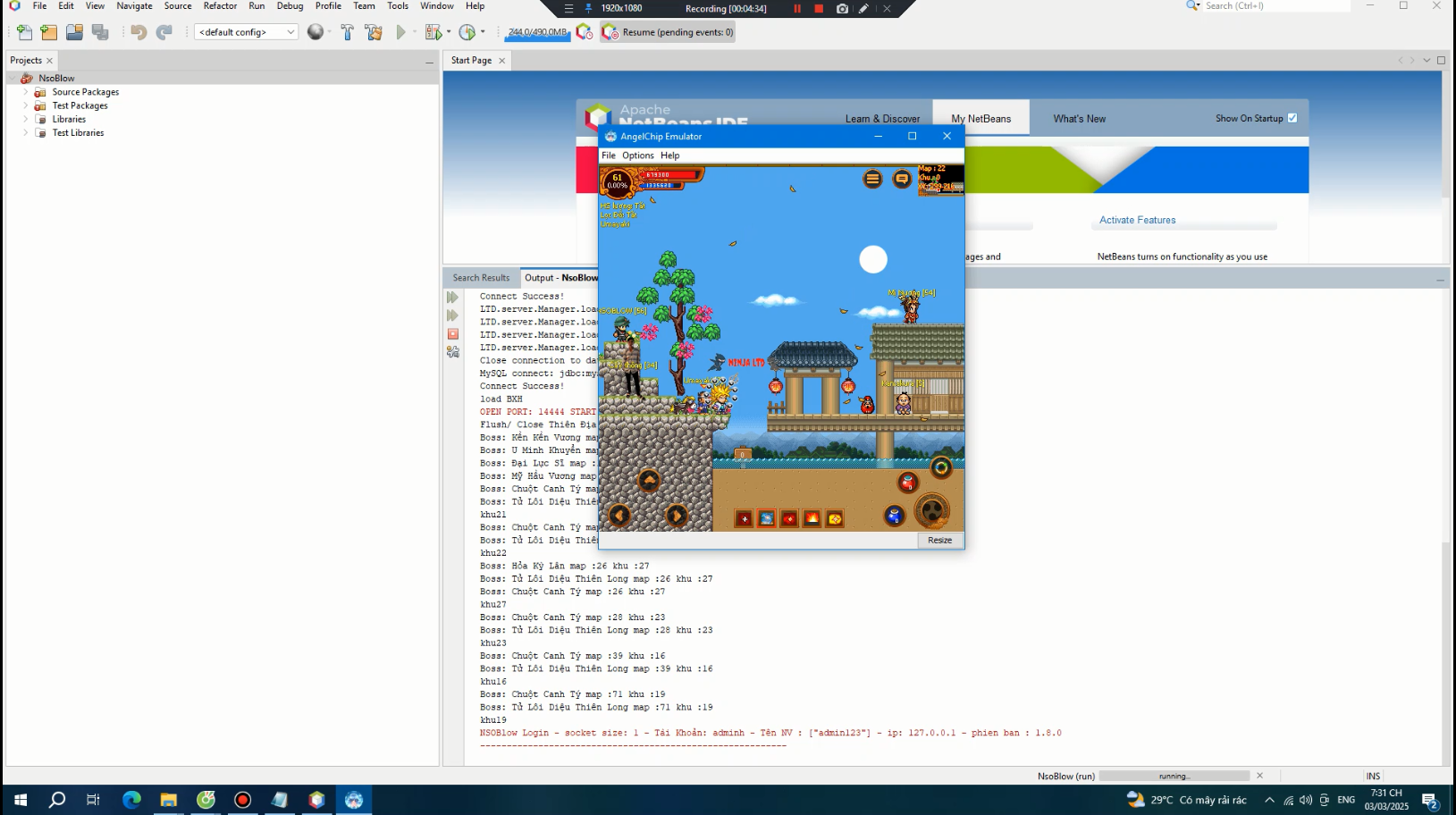This screenshot has width=1456, height=815.
Task: Click the Redo arrow icon
Action: point(164,32)
